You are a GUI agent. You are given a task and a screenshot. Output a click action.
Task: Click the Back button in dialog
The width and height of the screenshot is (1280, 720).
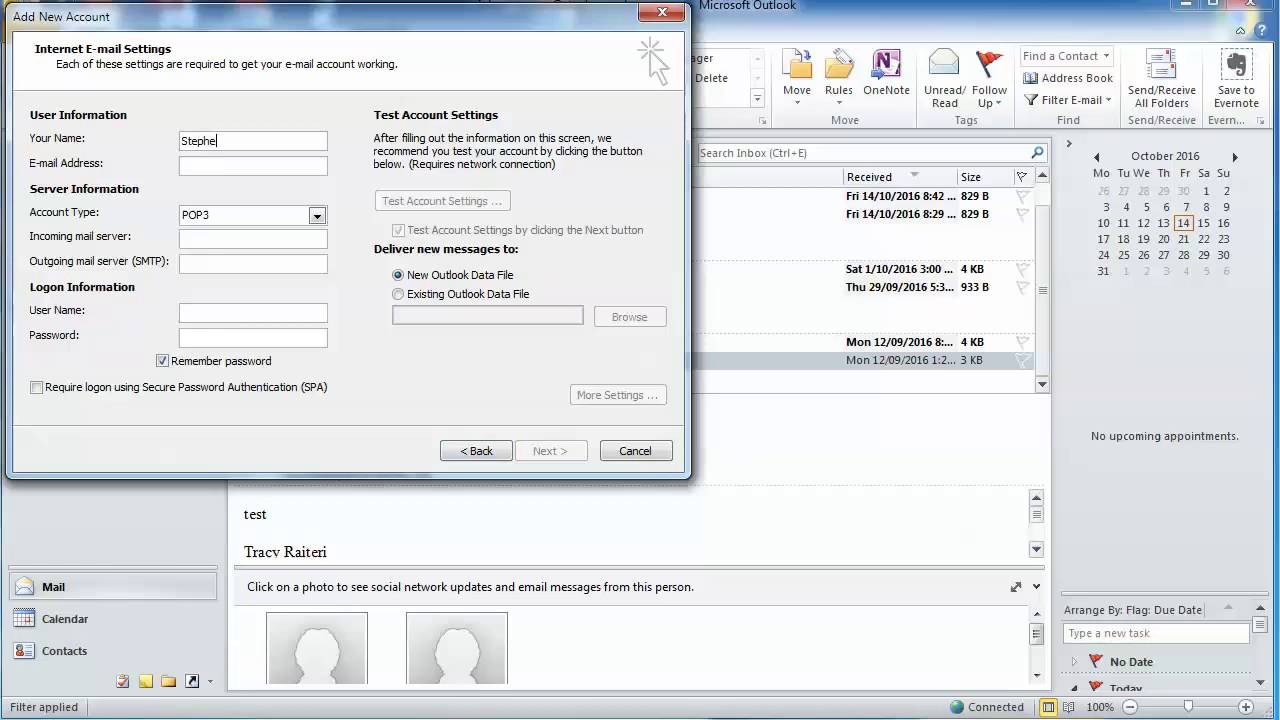476,451
